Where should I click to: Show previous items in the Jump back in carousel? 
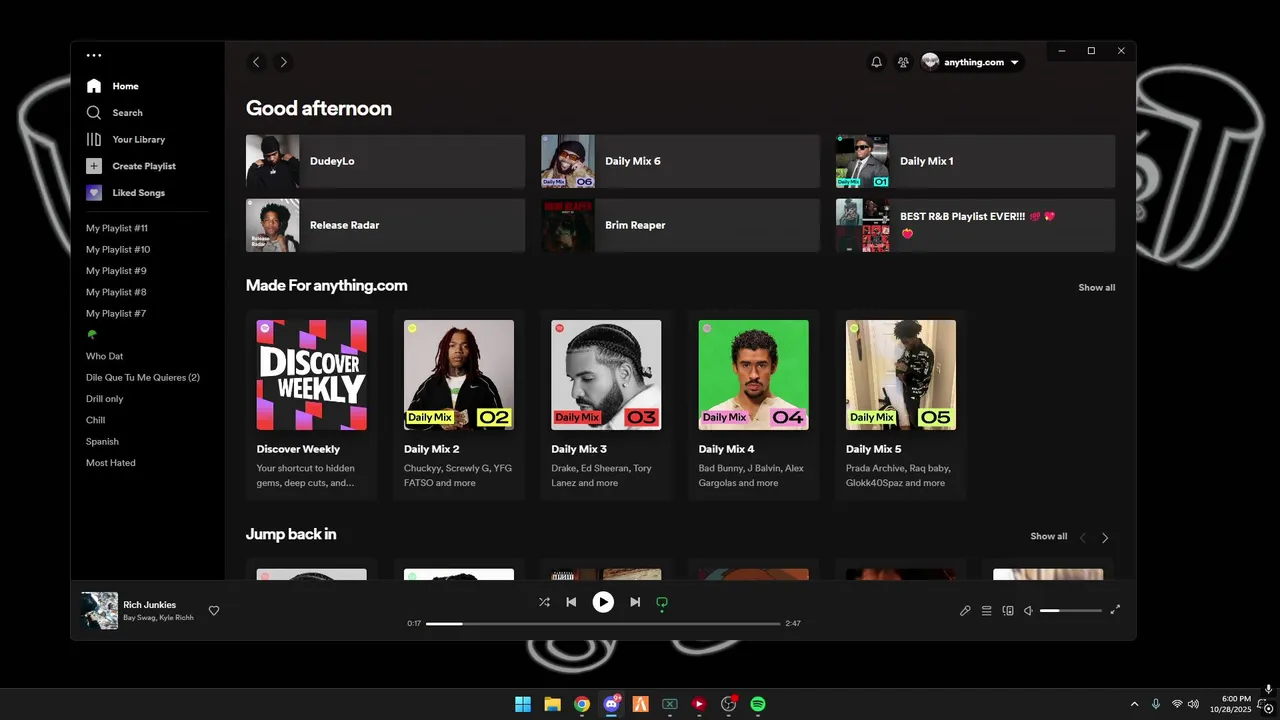tap(1082, 538)
